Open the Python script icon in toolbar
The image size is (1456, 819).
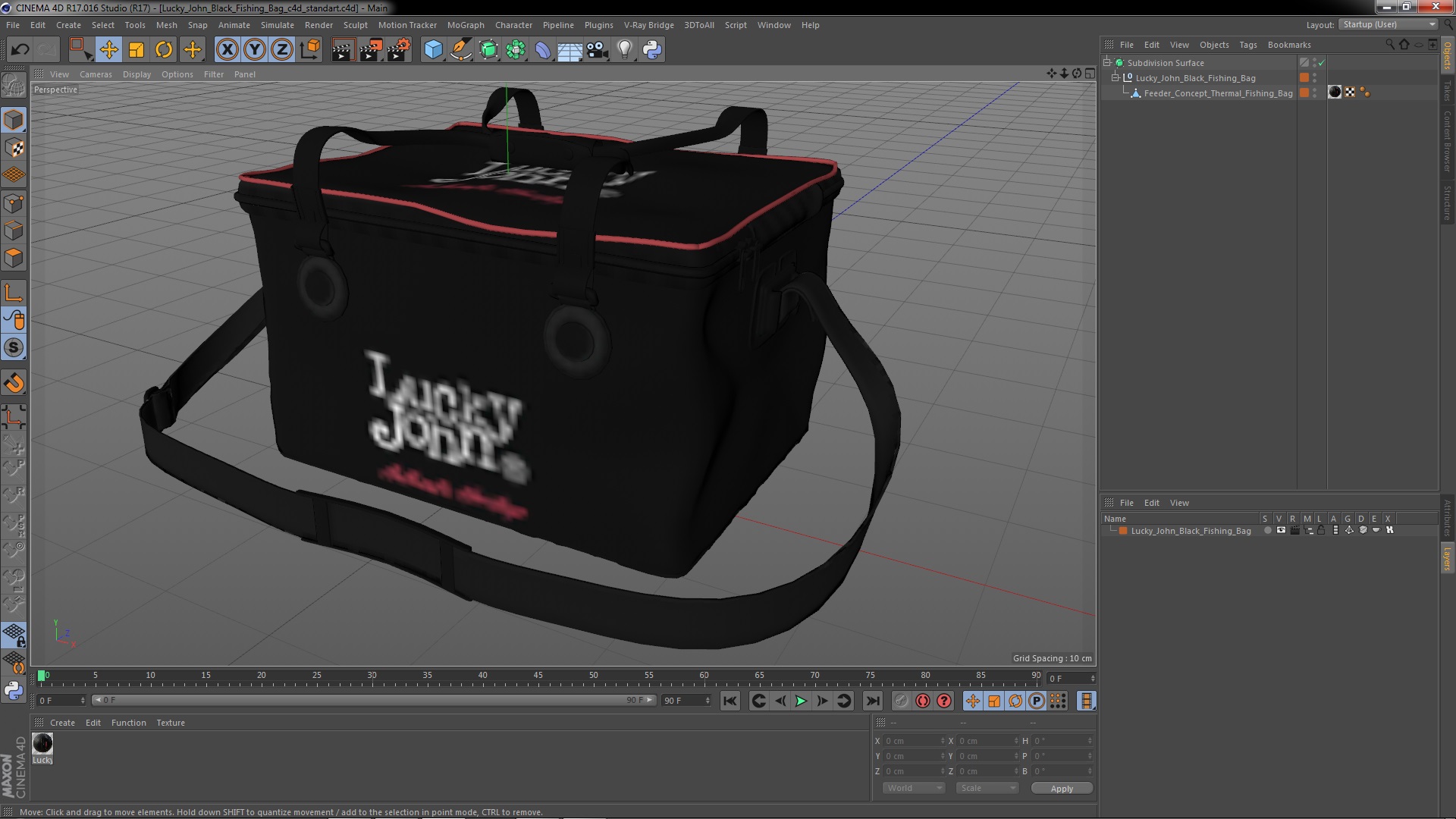point(652,50)
